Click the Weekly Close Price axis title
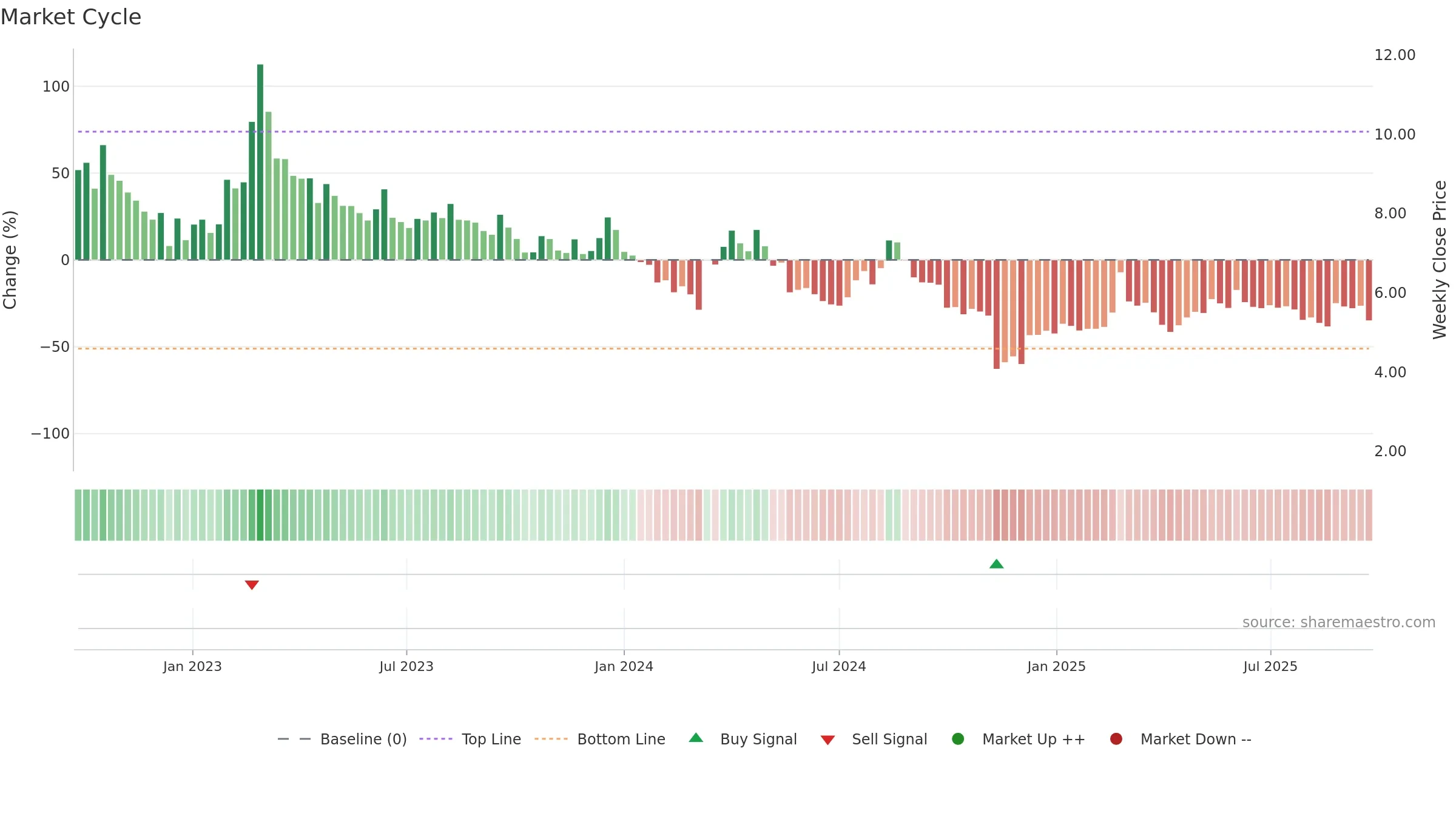 pyautogui.click(x=1440, y=260)
